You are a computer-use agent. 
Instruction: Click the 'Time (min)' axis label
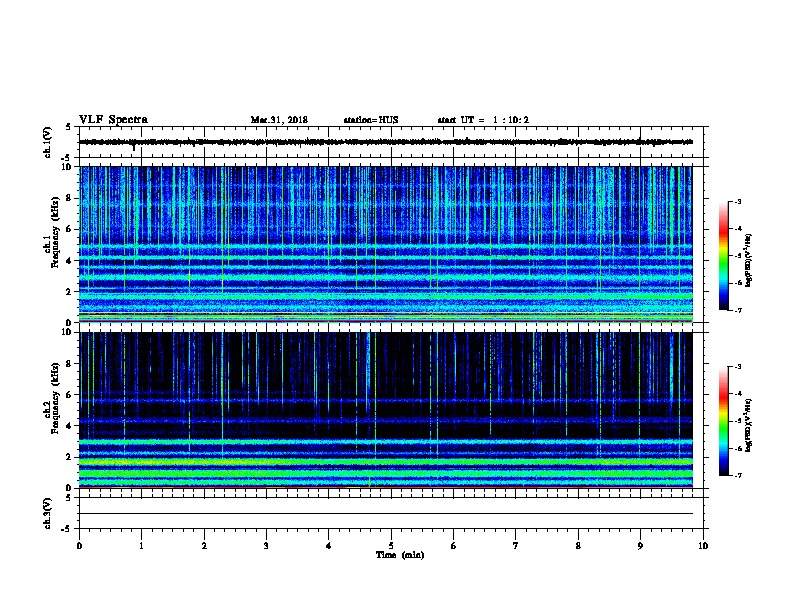[x=400, y=555]
